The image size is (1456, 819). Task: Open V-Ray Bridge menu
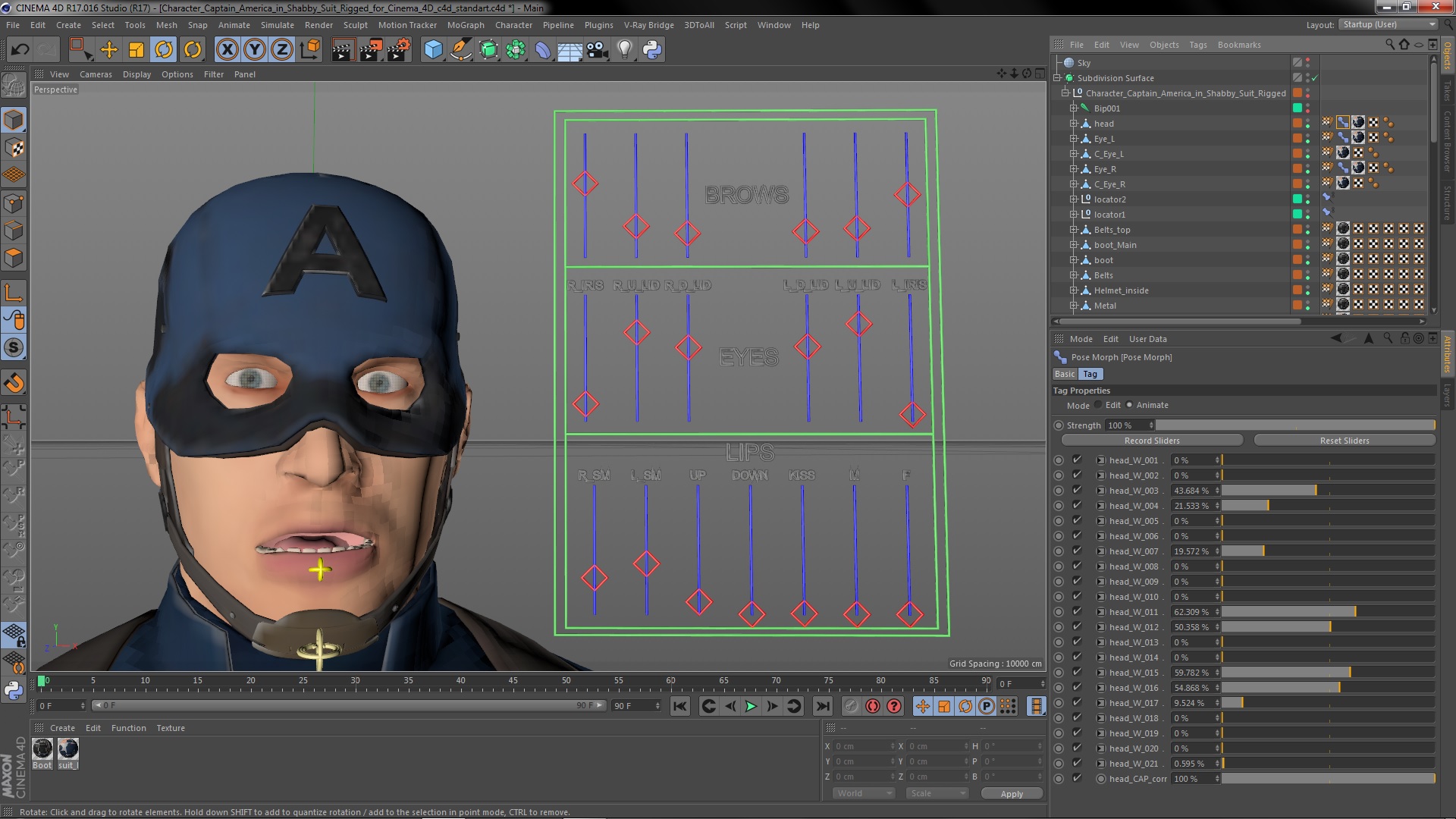pos(648,25)
